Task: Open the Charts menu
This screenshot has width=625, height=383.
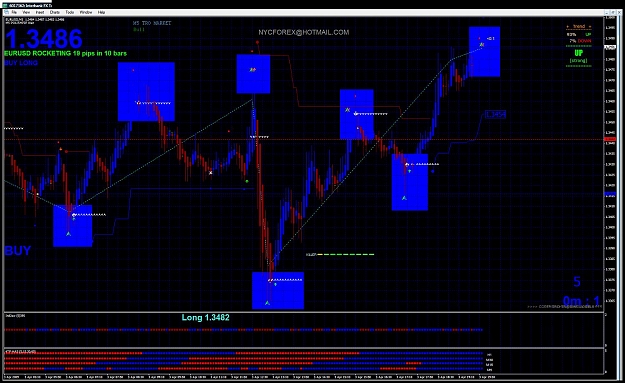Action: point(55,12)
